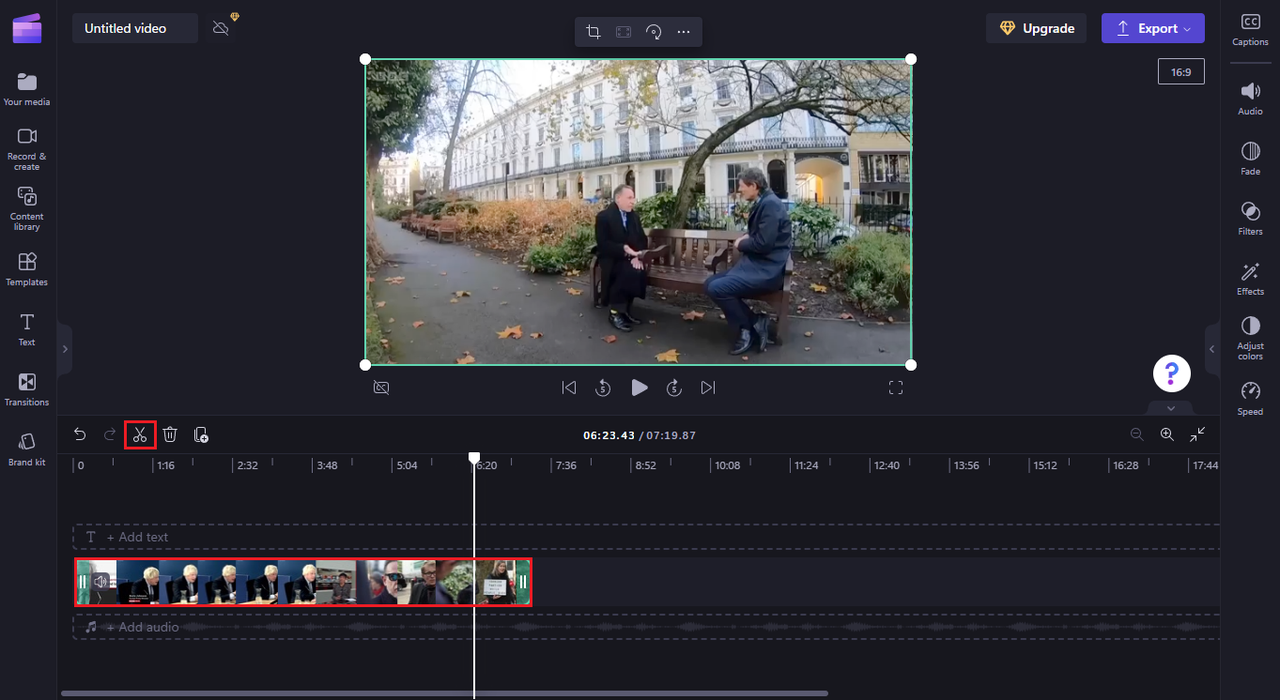1280x700 pixels.
Task: Collapse the left sidebar panel arrow
Action: click(x=65, y=349)
